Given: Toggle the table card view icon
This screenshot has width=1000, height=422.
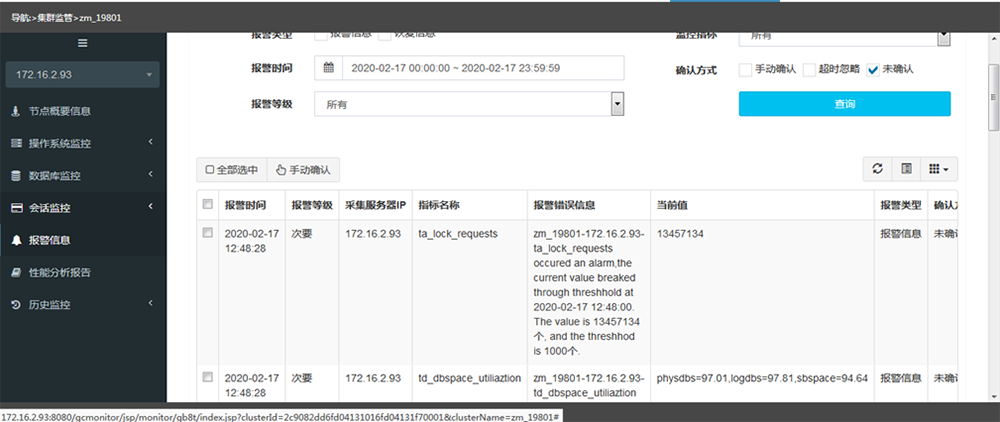Looking at the screenshot, I should pos(906,169).
